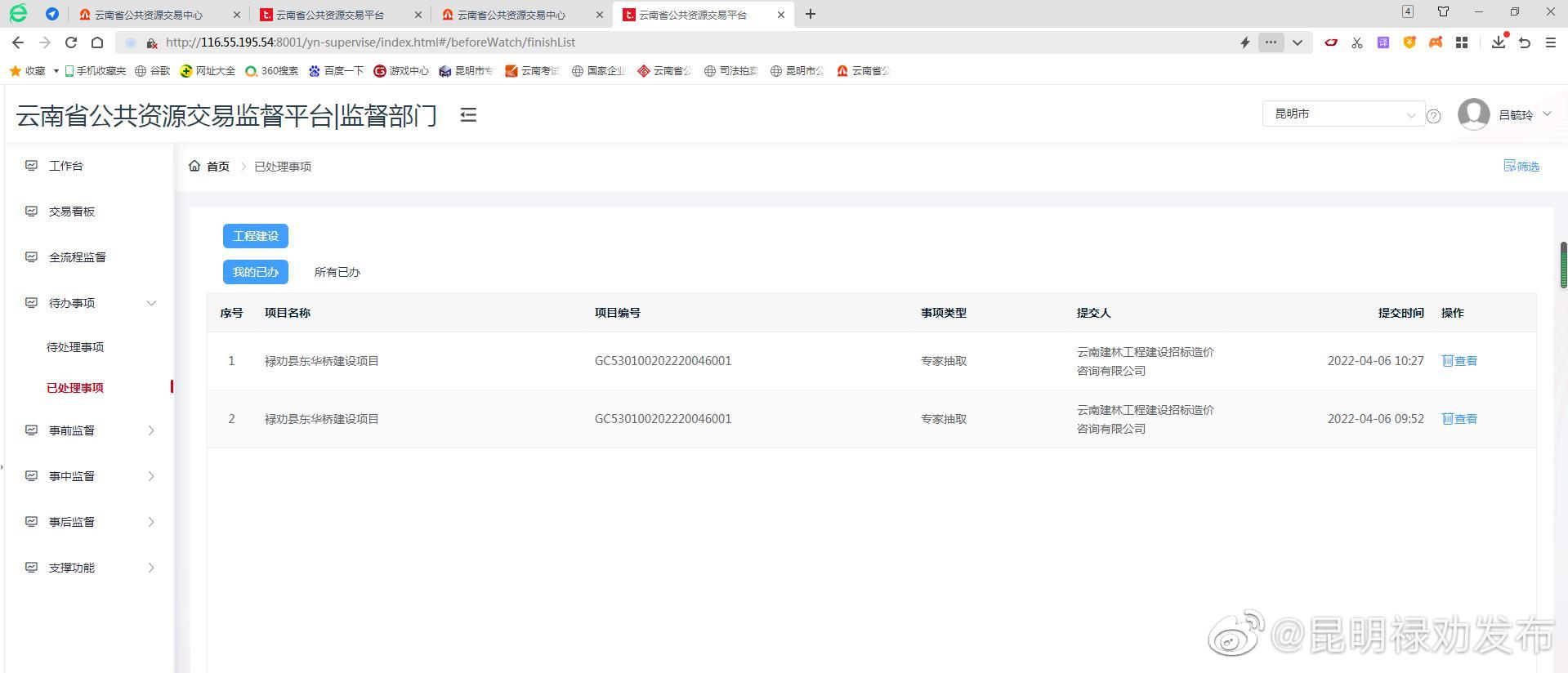The height and width of the screenshot is (673, 1568).
Task: Open the browser hamburger main menu
Action: point(1550,42)
